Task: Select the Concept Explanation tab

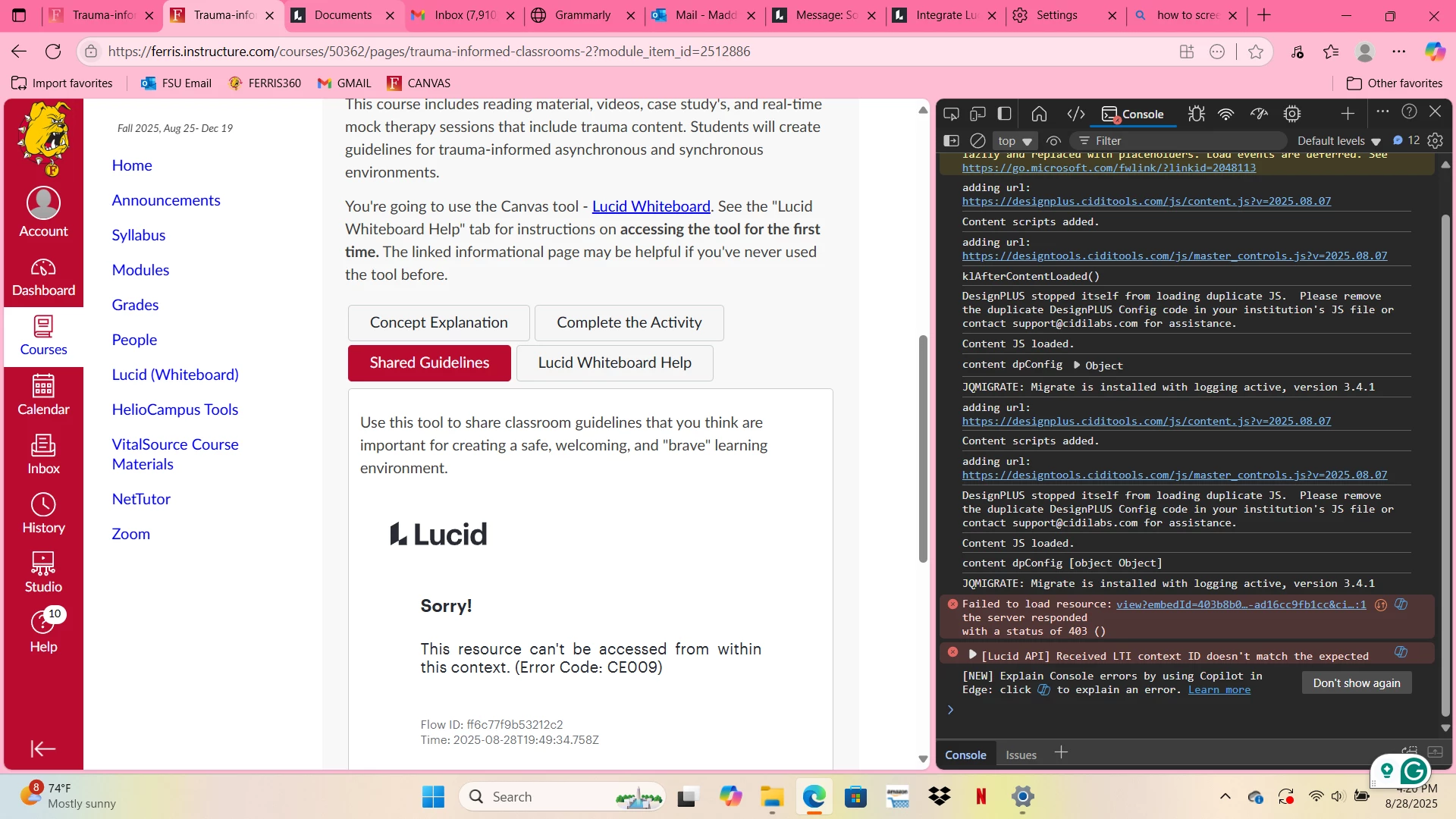Action: (438, 322)
